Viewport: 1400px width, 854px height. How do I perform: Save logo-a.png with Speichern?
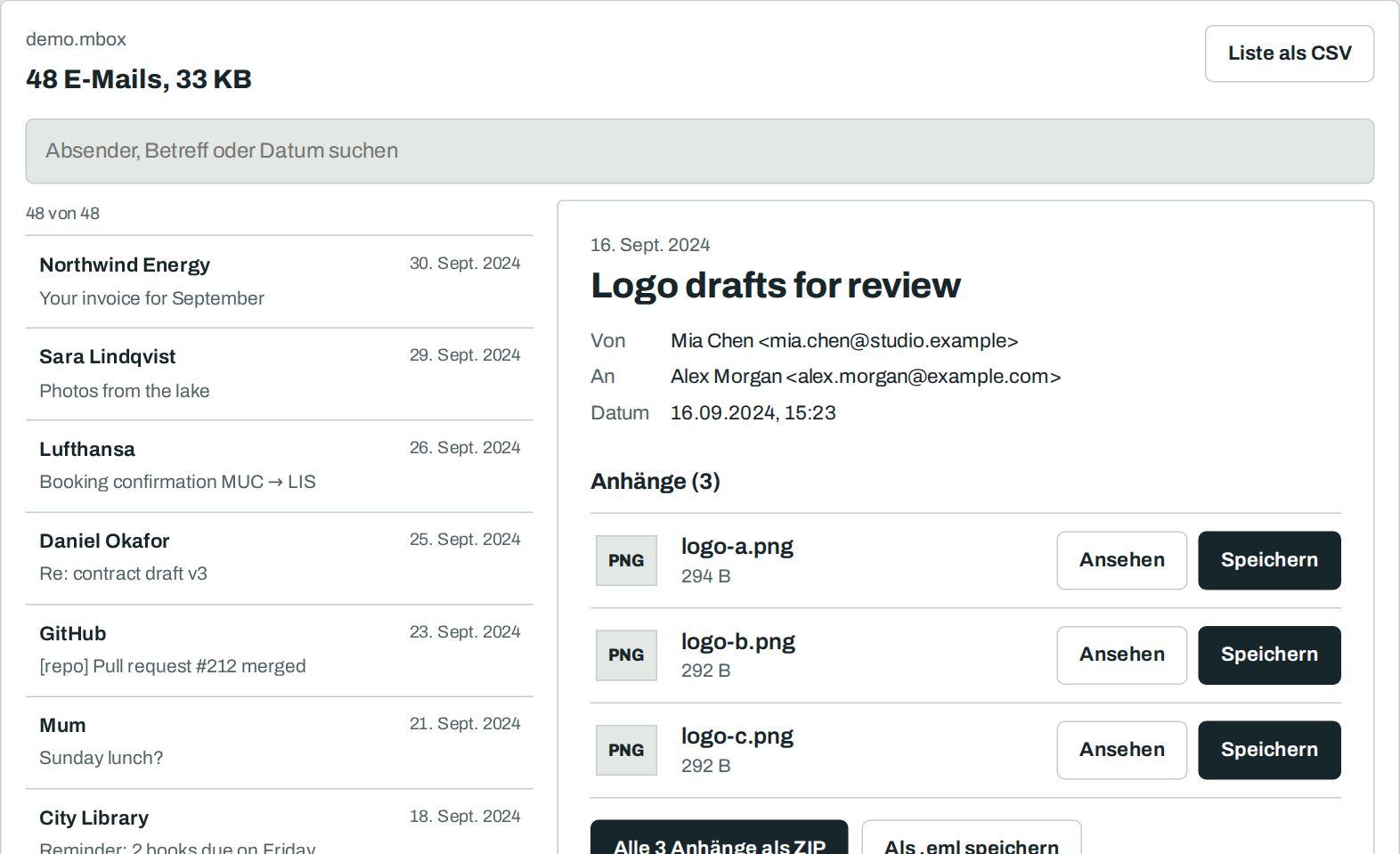[1269, 560]
